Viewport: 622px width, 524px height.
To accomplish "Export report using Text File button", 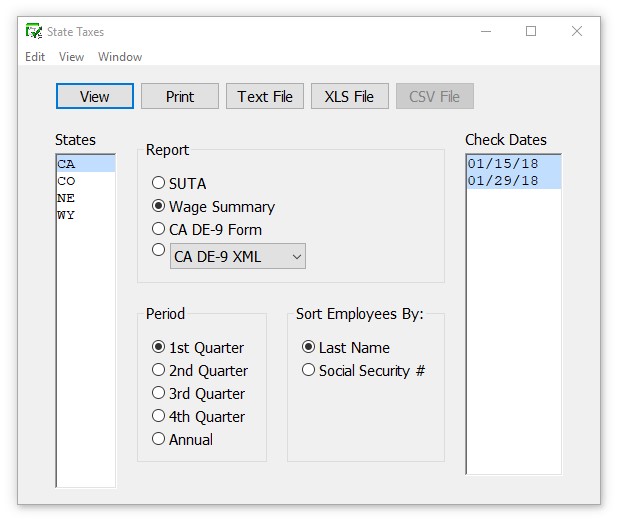I will 265,96.
